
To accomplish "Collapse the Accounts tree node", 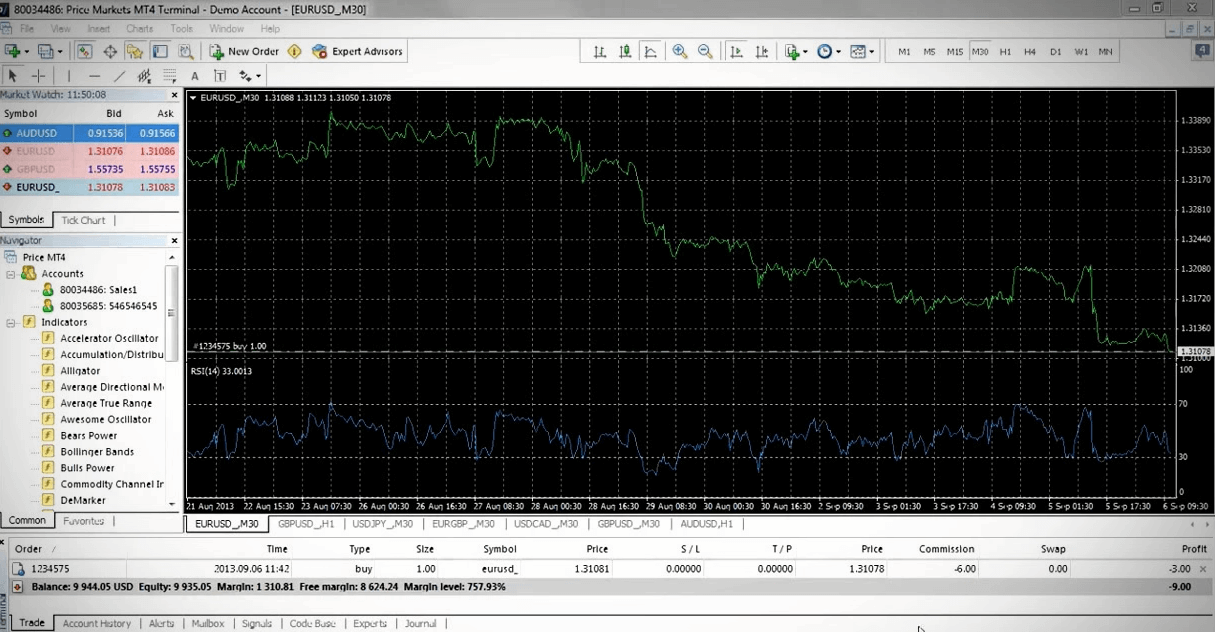I will pyautogui.click(x=8, y=273).
